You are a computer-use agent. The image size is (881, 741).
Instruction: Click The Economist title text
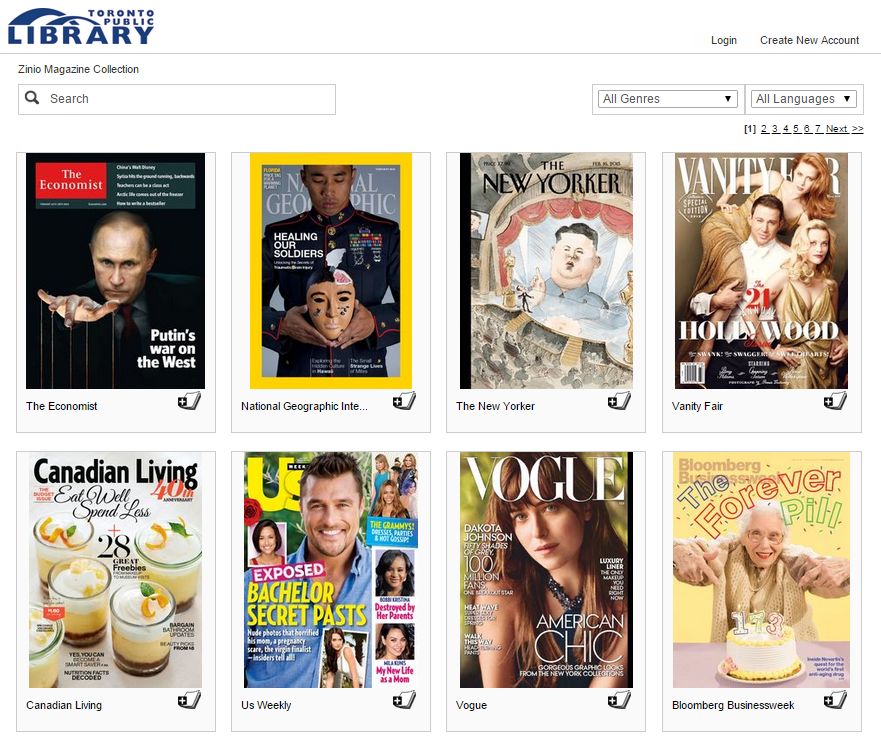[62, 406]
